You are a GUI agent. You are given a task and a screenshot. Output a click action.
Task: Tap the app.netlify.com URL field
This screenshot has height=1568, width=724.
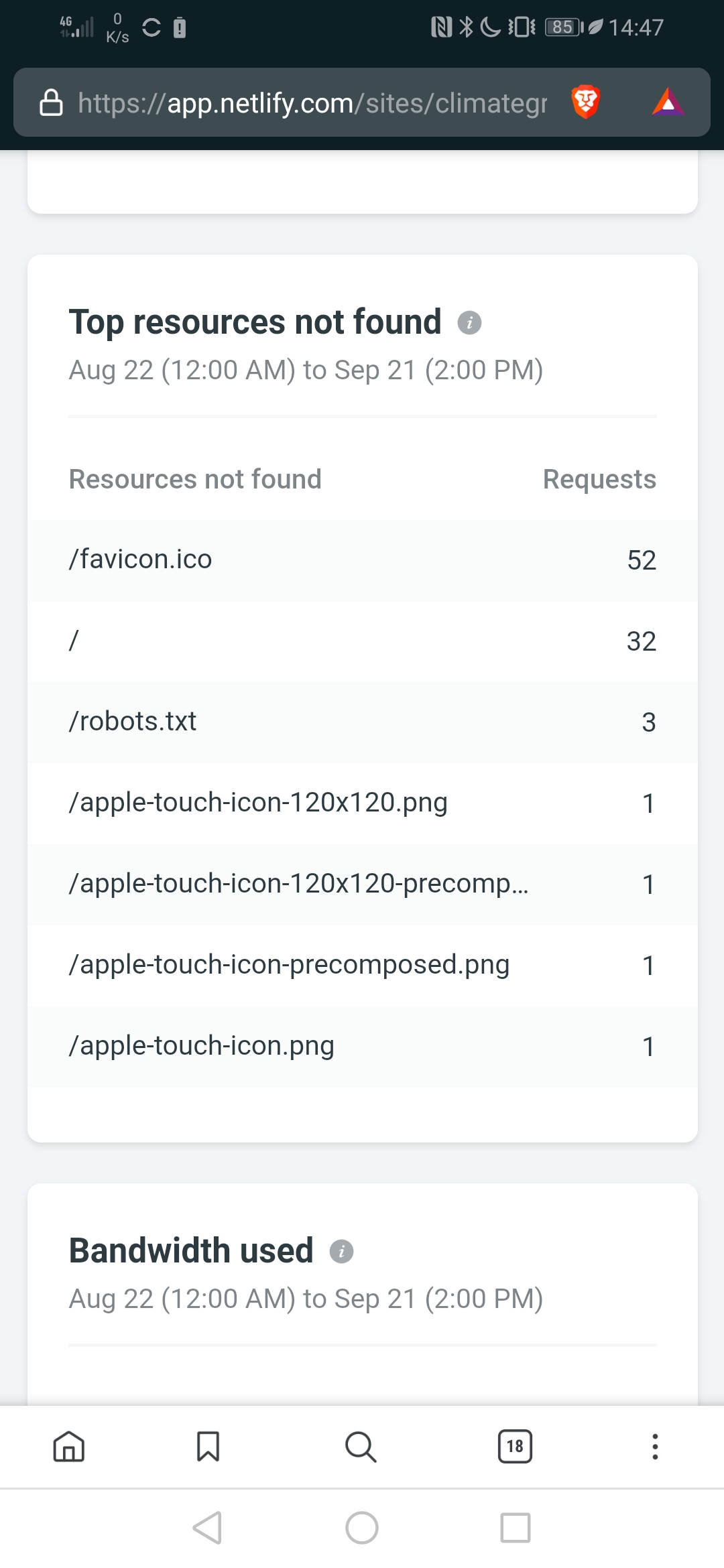pos(312,103)
